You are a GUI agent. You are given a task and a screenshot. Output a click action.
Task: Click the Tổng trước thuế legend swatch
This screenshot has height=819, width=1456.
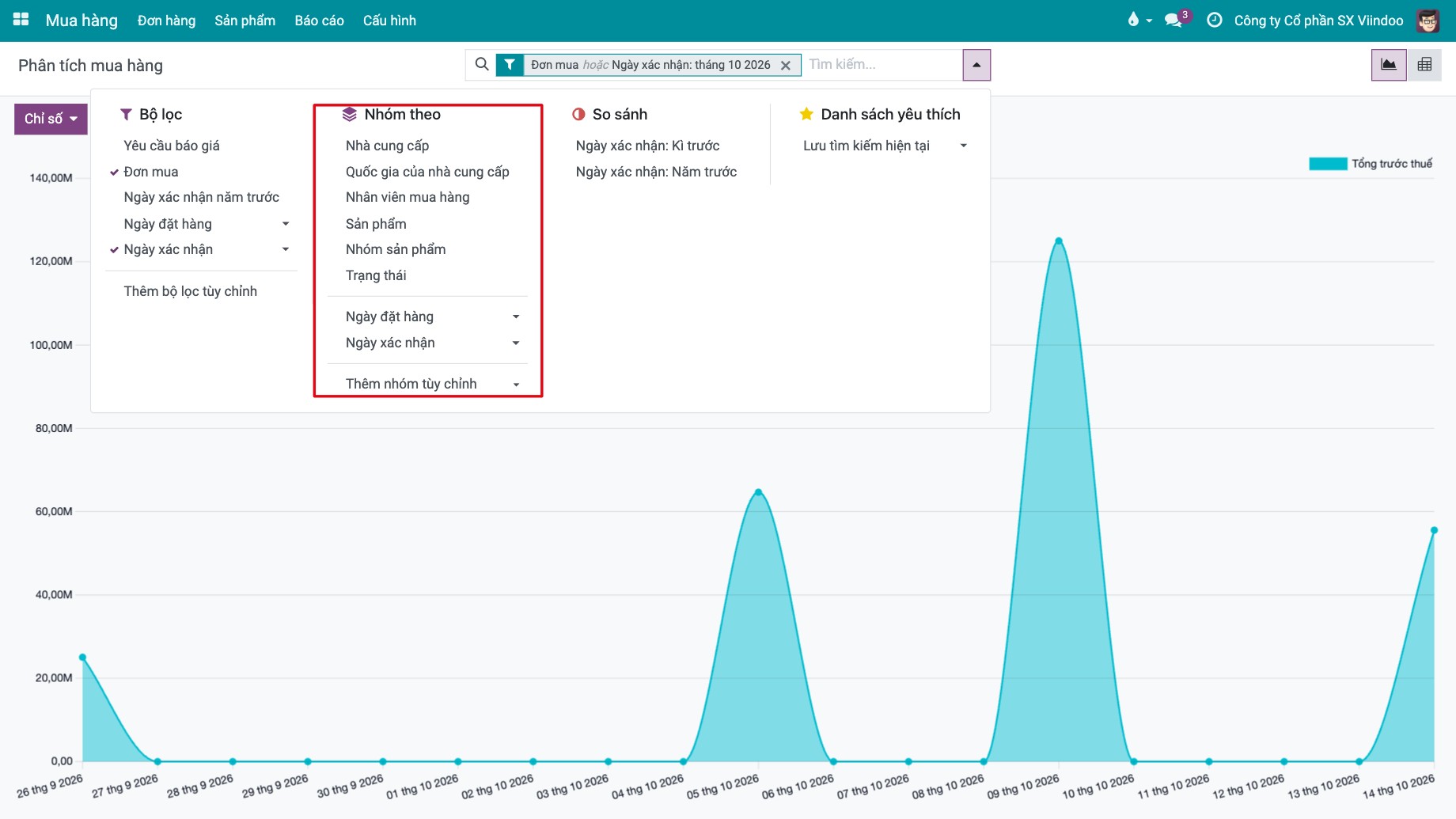pos(1328,164)
